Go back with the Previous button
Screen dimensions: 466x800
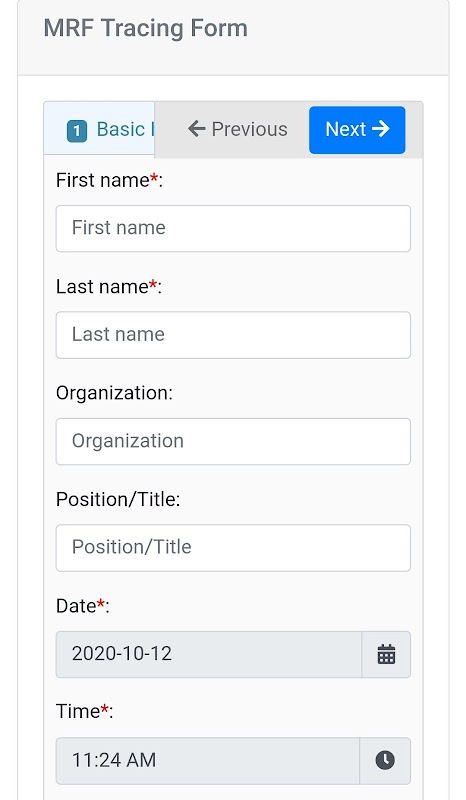237,130
